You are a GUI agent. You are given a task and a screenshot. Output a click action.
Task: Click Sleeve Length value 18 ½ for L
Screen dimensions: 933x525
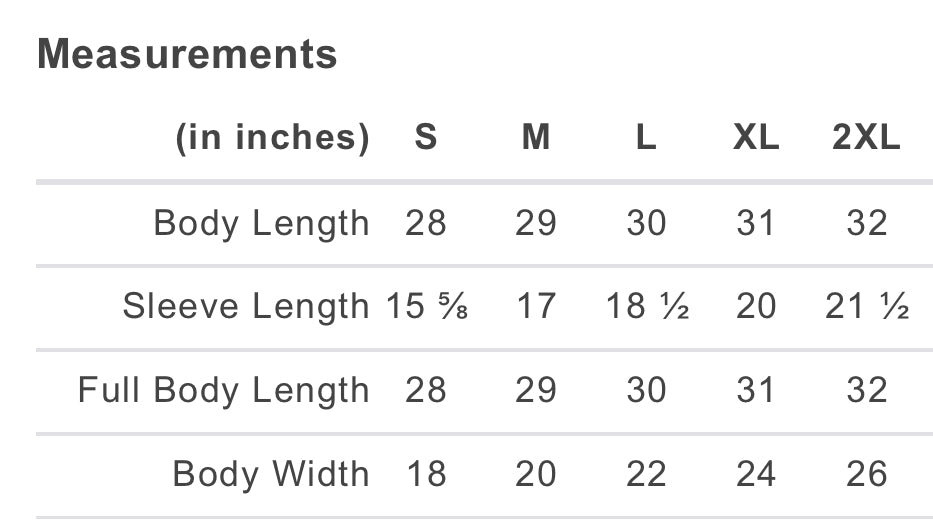(x=647, y=306)
